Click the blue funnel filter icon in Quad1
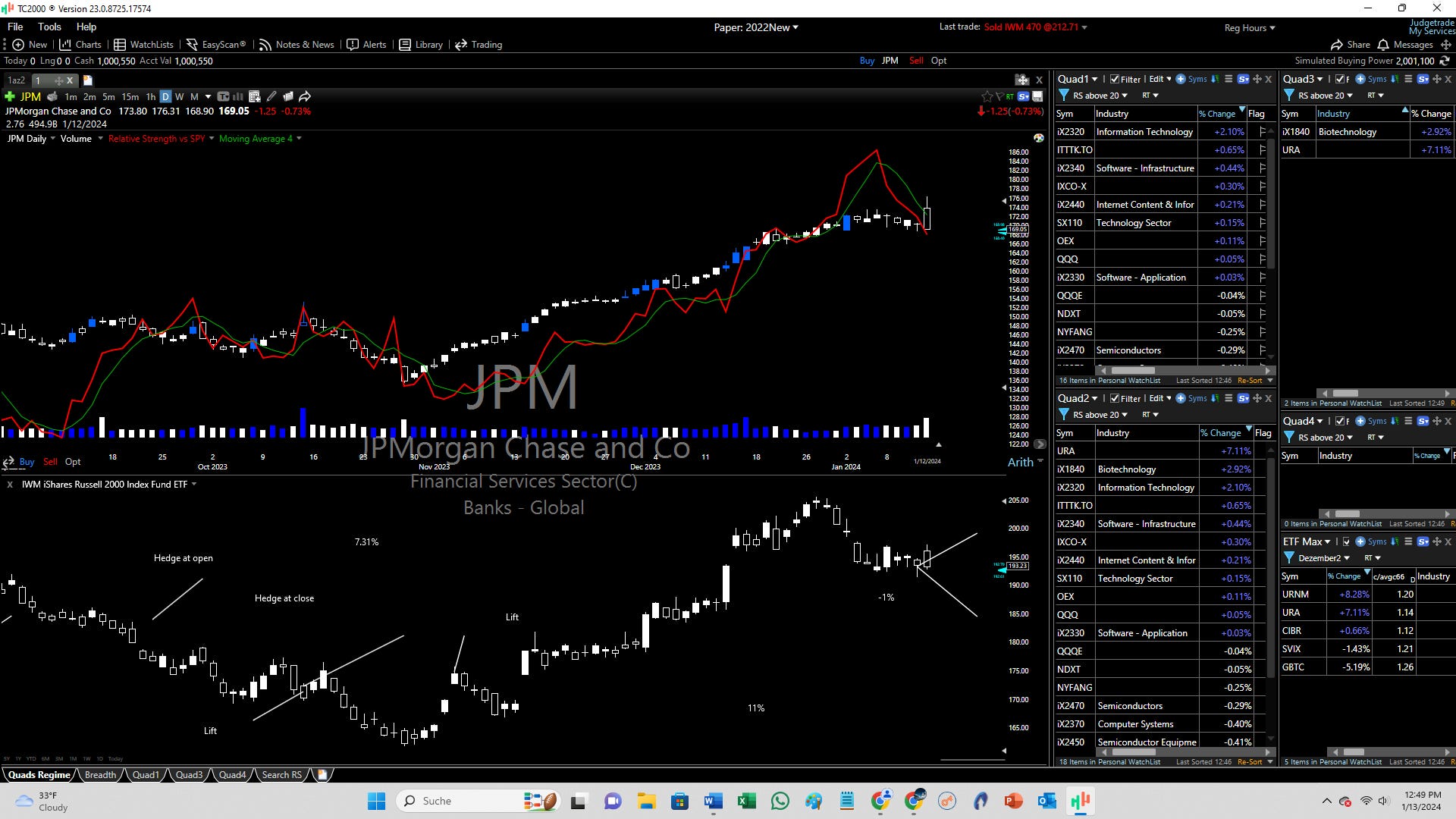Image resolution: width=1456 pixels, height=819 pixels. pos(1064,96)
